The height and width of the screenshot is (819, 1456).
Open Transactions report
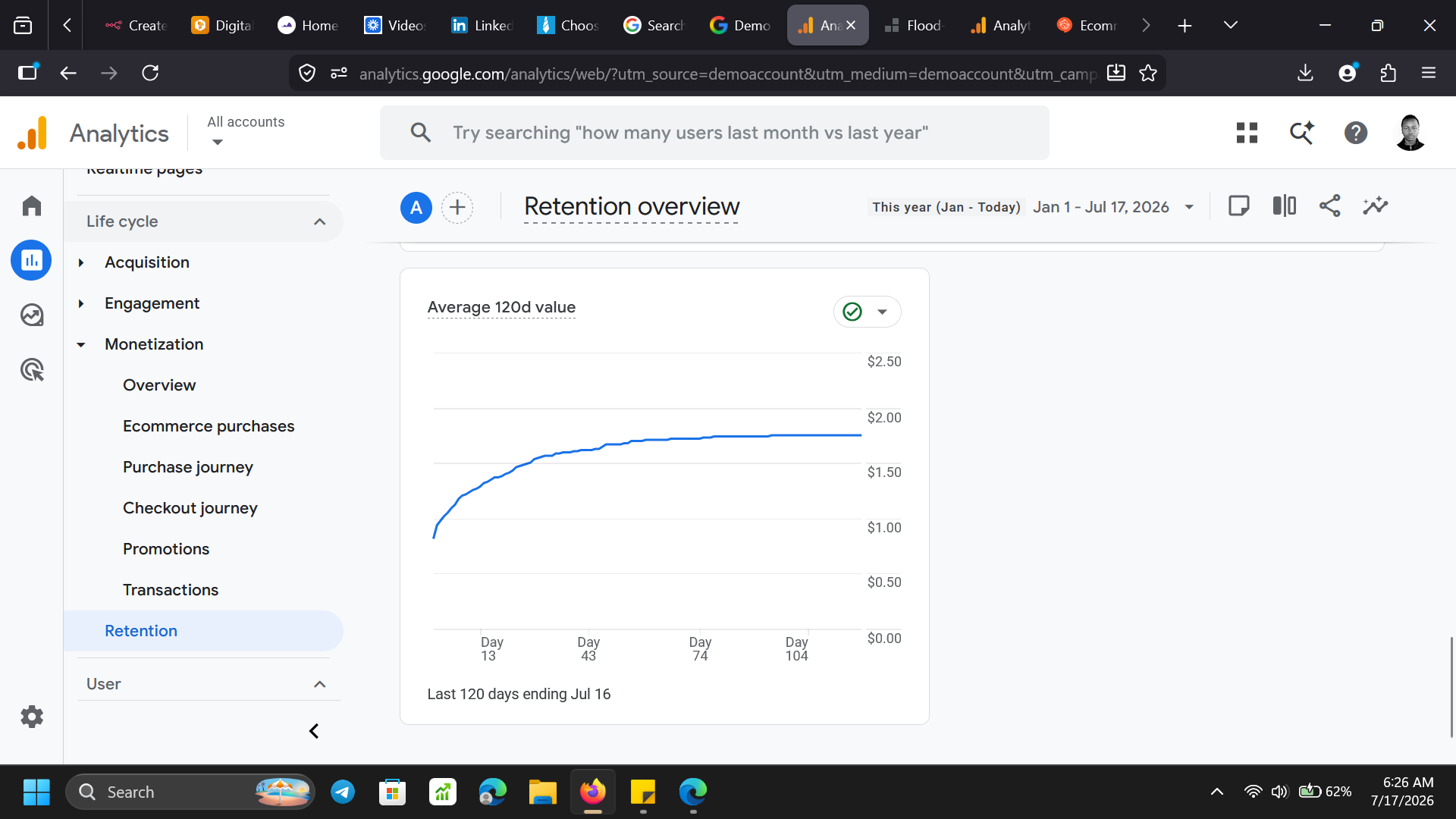pyautogui.click(x=171, y=590)
